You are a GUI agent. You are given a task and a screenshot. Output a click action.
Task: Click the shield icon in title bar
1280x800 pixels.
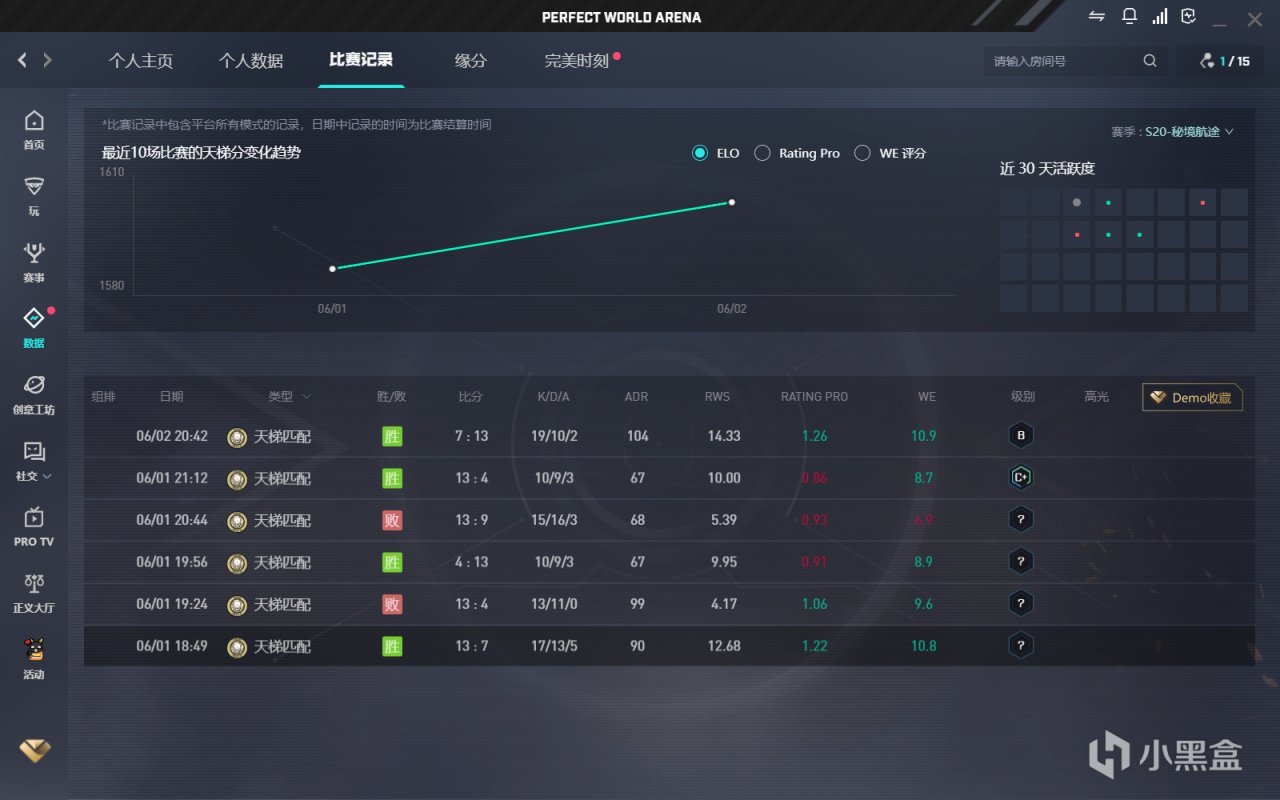point(1189,16)
